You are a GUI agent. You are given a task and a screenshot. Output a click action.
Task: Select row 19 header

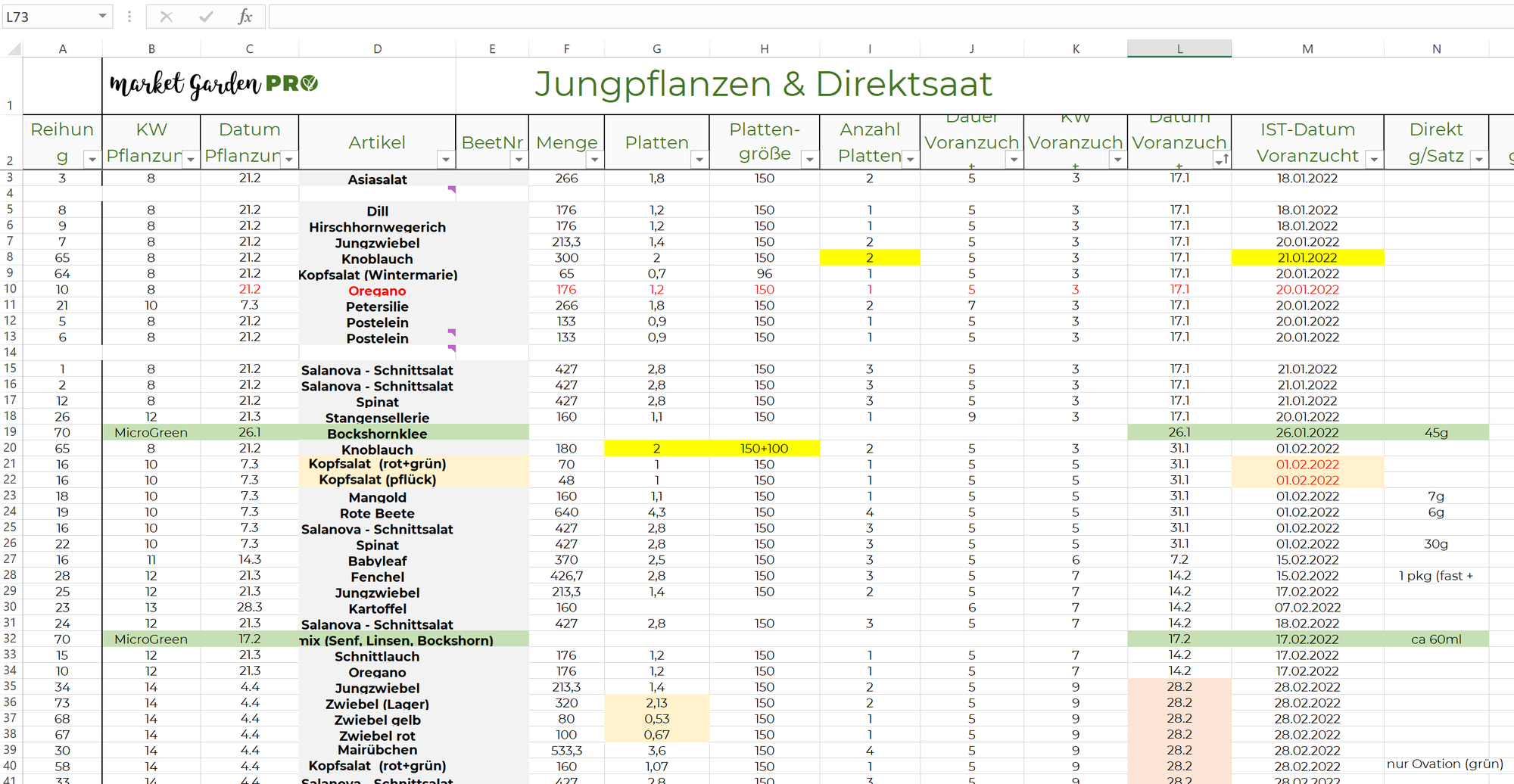click(11, 432)
